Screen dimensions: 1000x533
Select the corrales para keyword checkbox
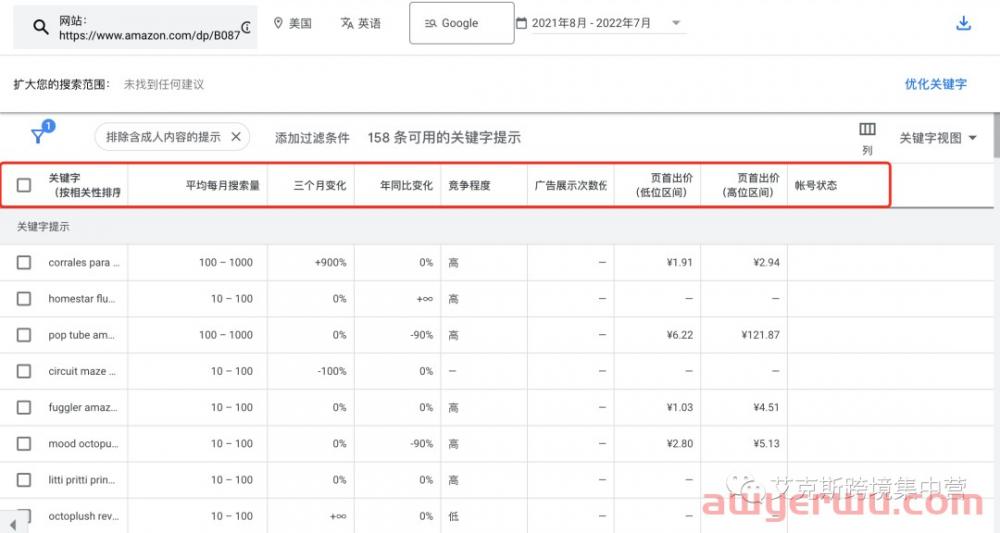[x=24, y=262]
